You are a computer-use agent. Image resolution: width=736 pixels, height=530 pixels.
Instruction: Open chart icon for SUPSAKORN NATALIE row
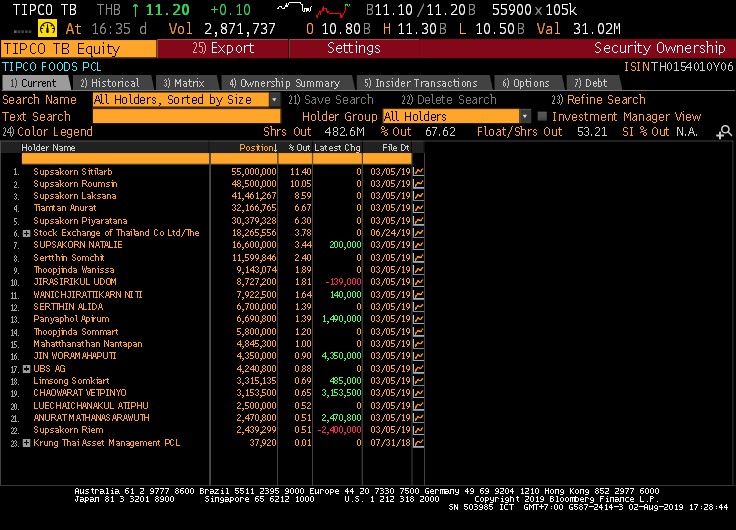(419, 244)
